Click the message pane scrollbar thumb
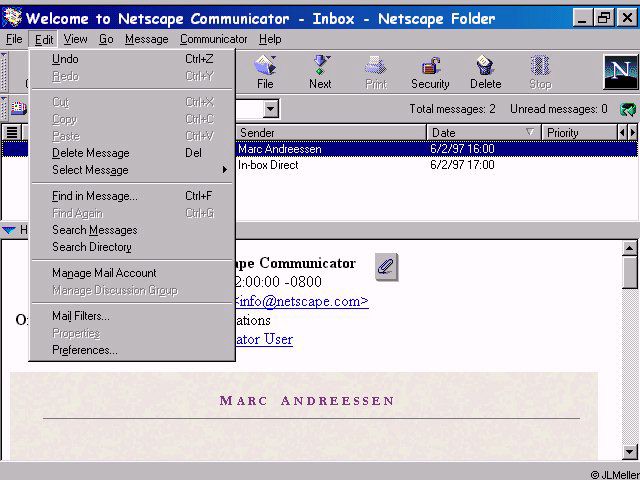640x480 pixels. [630, 273]
